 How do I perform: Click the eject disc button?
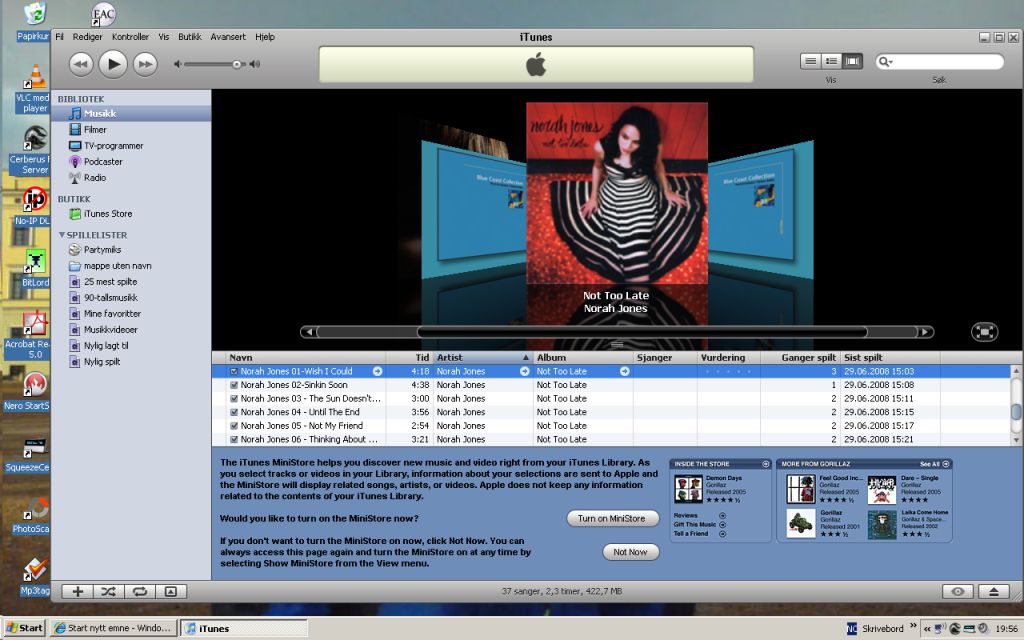993,592
